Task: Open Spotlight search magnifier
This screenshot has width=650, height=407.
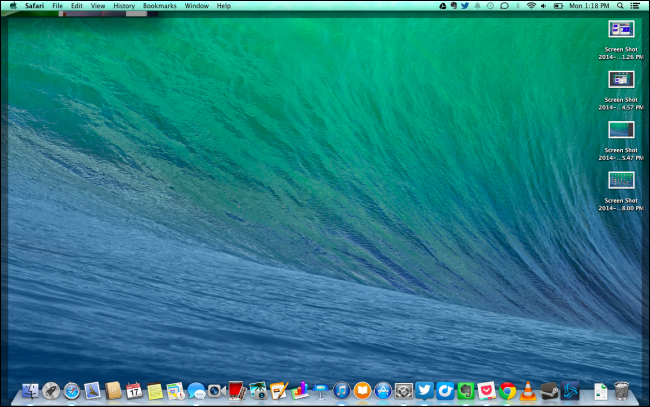Action: [x=620, y=6]
